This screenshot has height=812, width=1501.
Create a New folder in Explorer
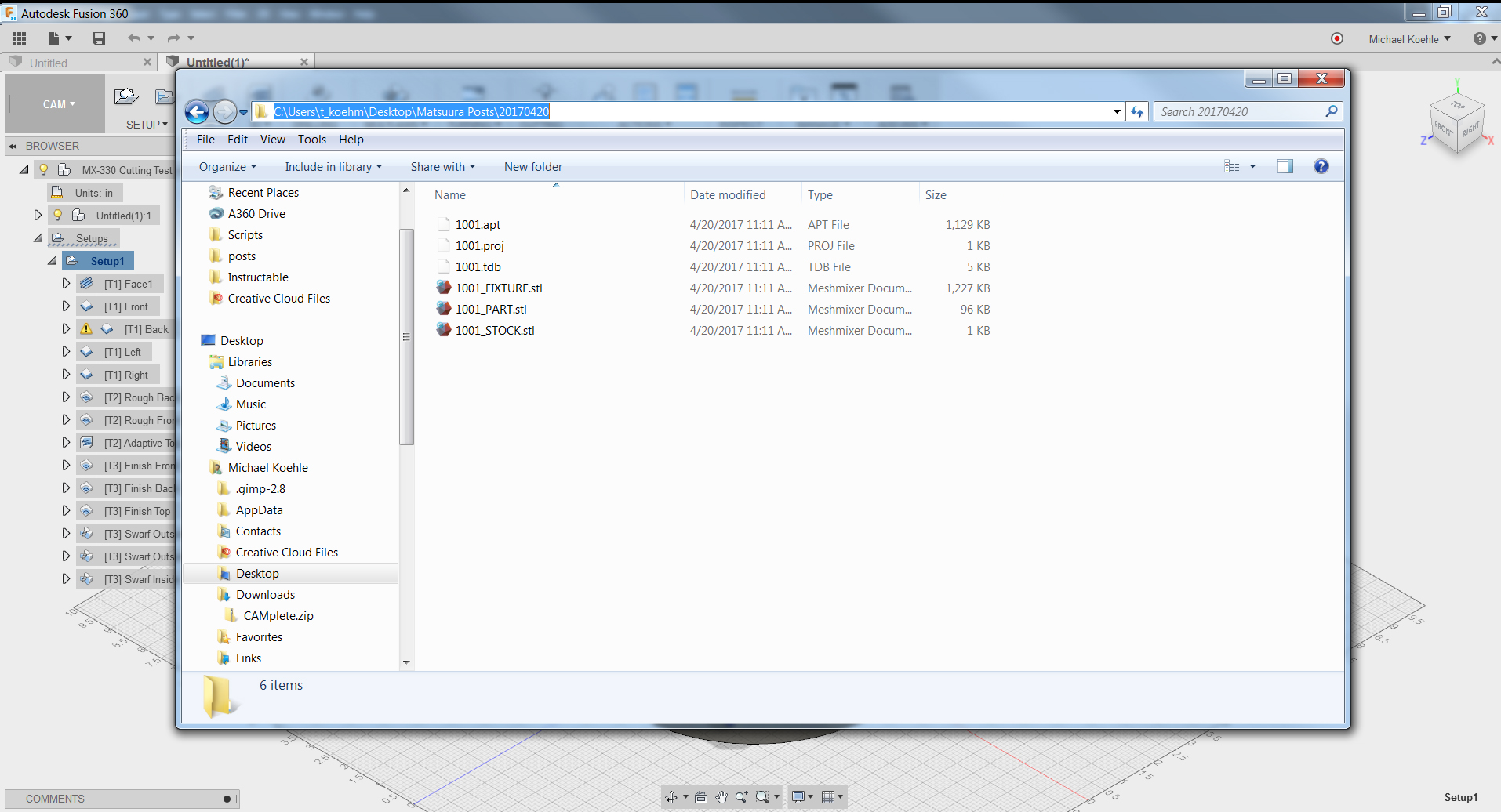click(x=533, y=167)
